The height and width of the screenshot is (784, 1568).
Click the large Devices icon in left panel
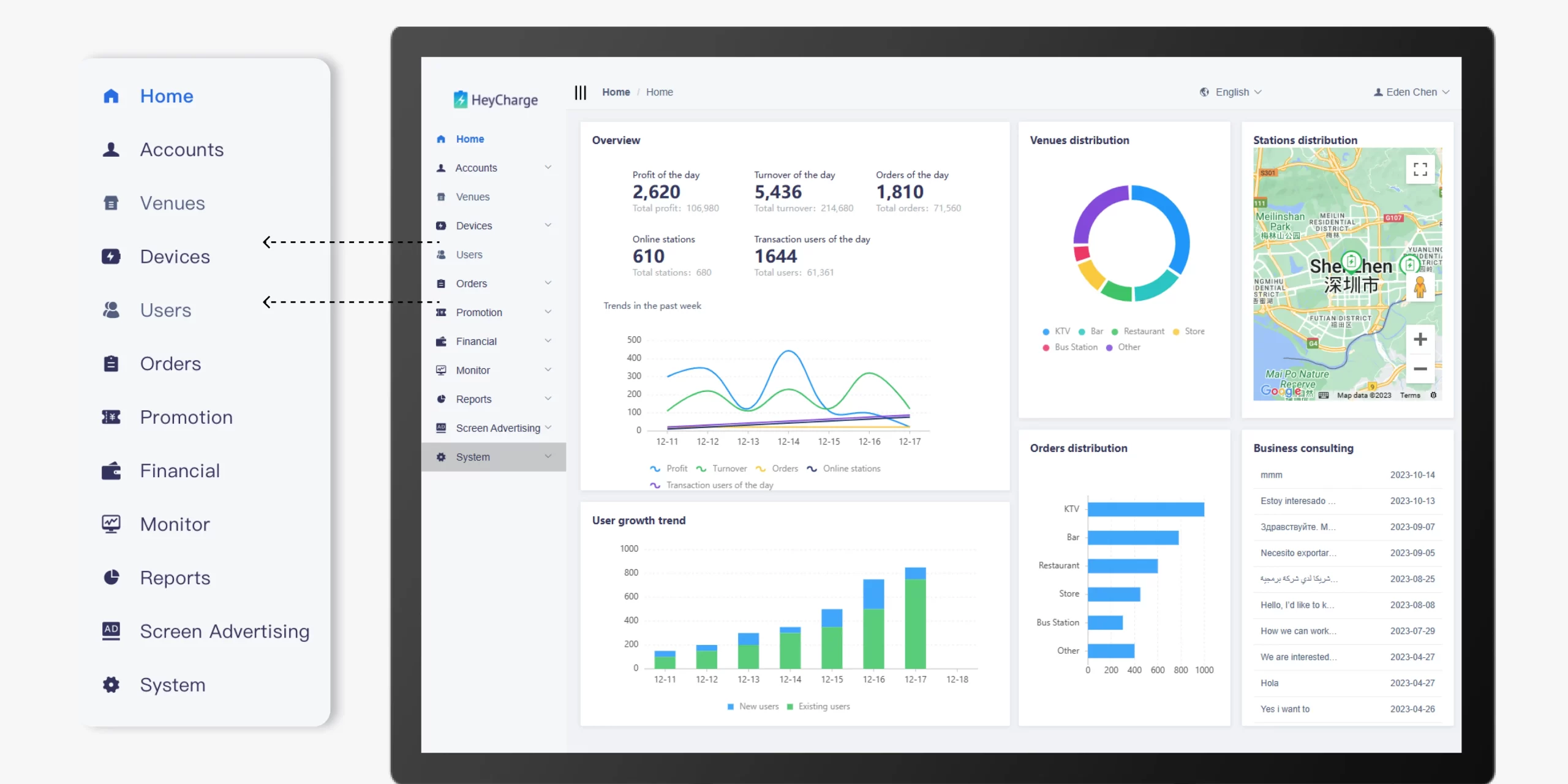(x=111, y=257)
